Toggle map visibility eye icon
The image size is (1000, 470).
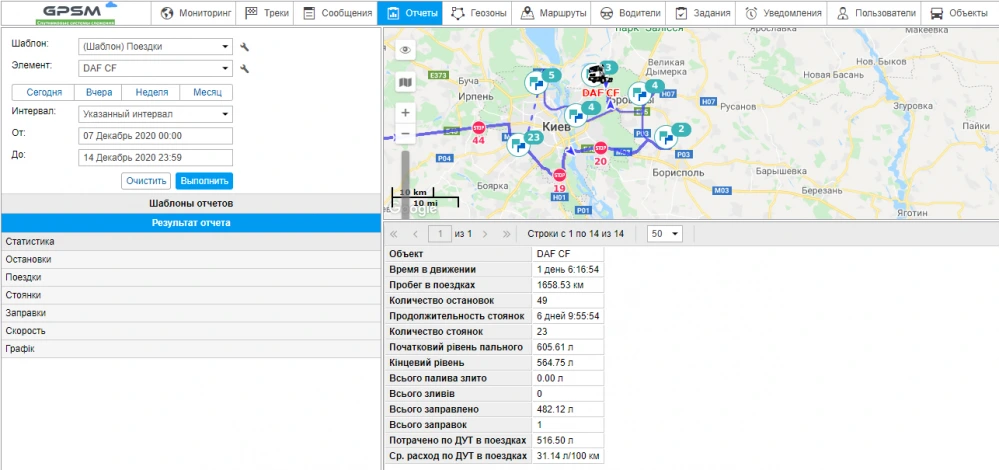pos(405,50)
